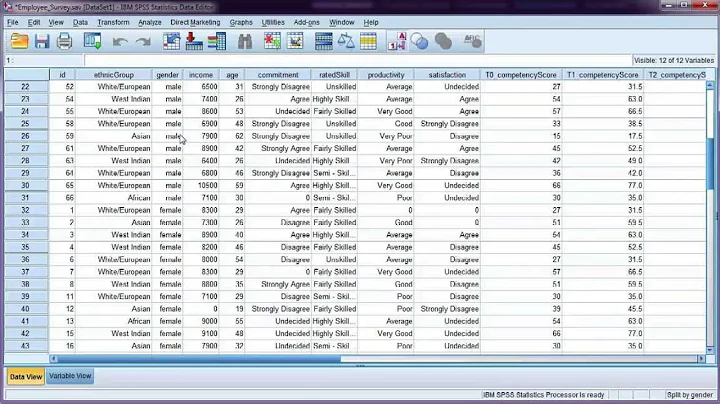Open the Window menu
Screen dimensions: 720x404
pos(342,22)
